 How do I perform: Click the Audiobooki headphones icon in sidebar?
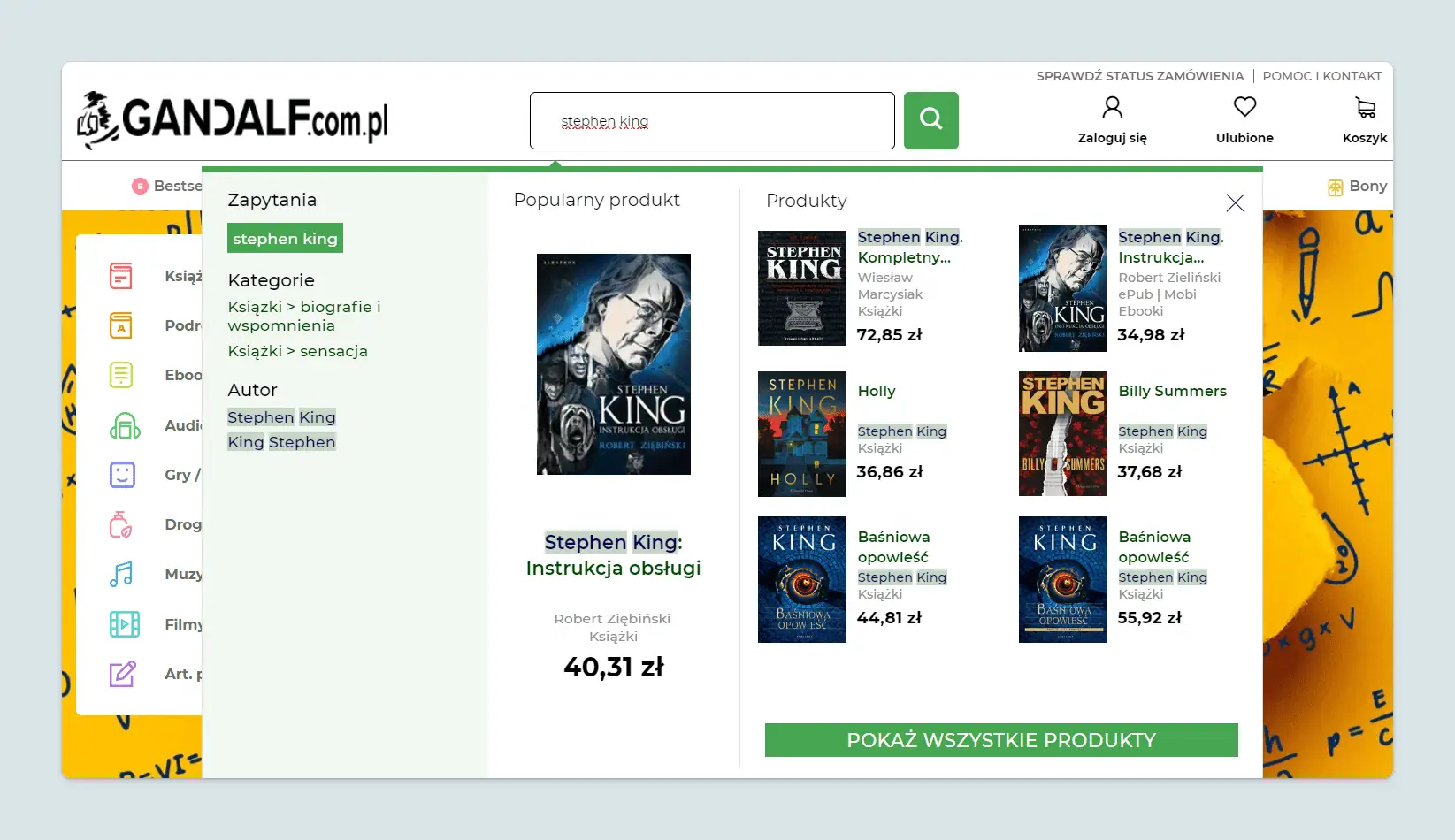coord(125,425)
